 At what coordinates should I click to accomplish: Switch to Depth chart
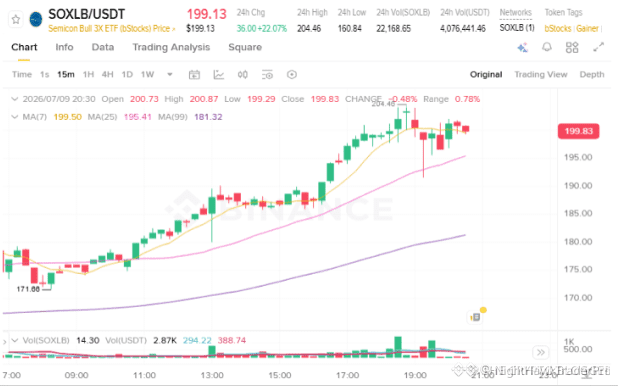tap(592, 75)
